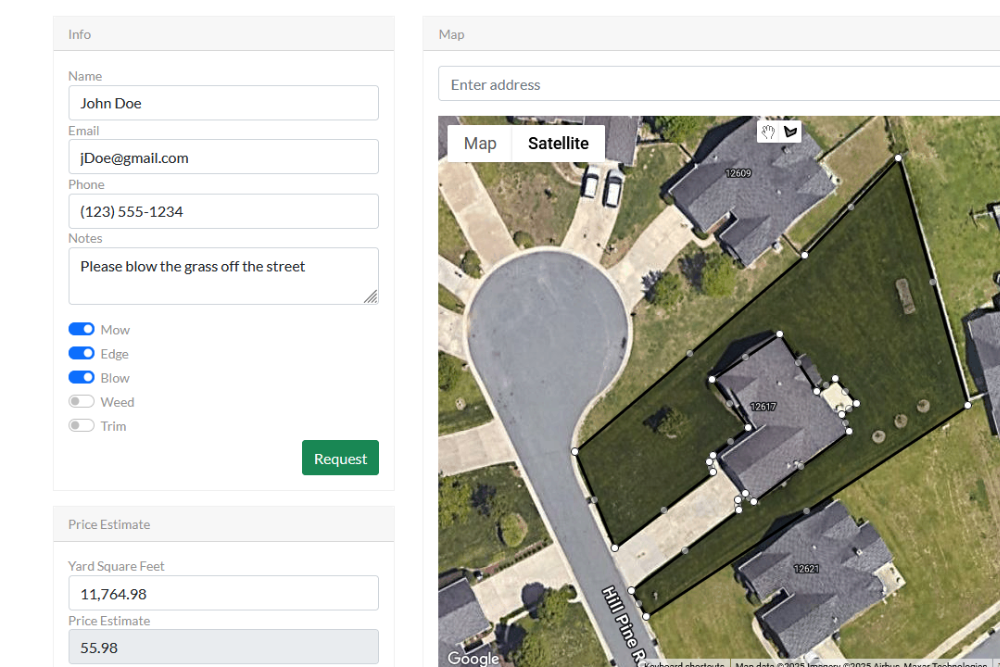Image resolution: width=1000 pixels, height=667 pixels.
Task: Grab the notes textarea resize handle
Action: (371, 296)
